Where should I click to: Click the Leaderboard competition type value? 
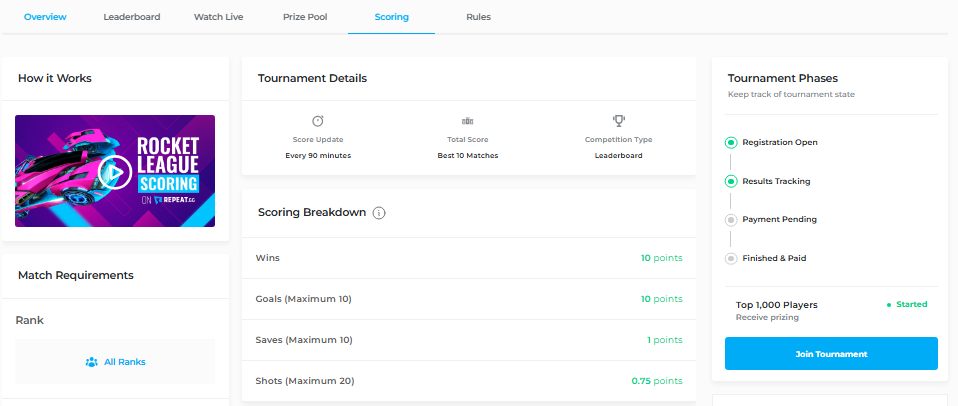[618, 156]
